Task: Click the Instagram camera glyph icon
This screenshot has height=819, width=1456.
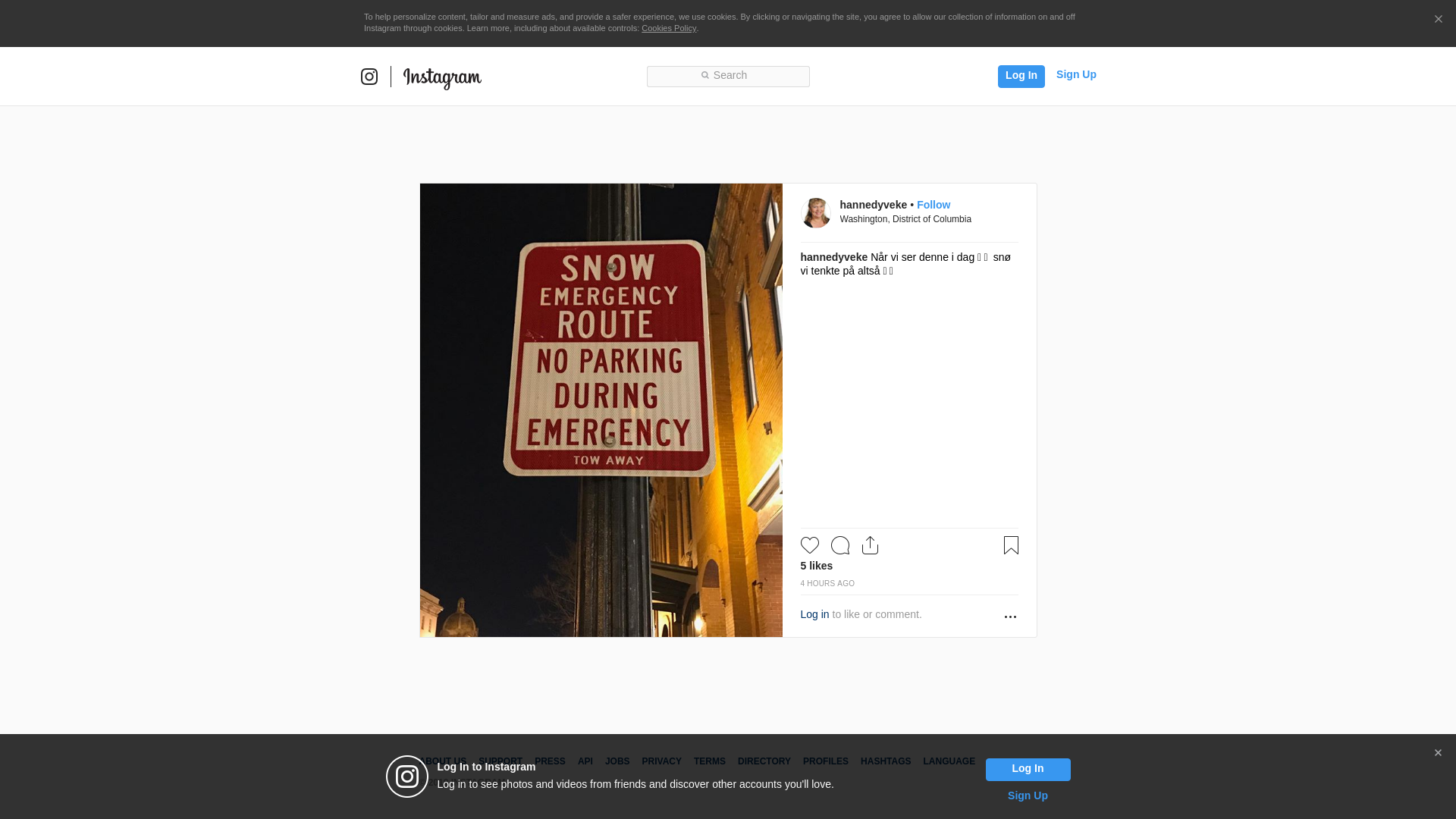Action: [x=369, y=77]
